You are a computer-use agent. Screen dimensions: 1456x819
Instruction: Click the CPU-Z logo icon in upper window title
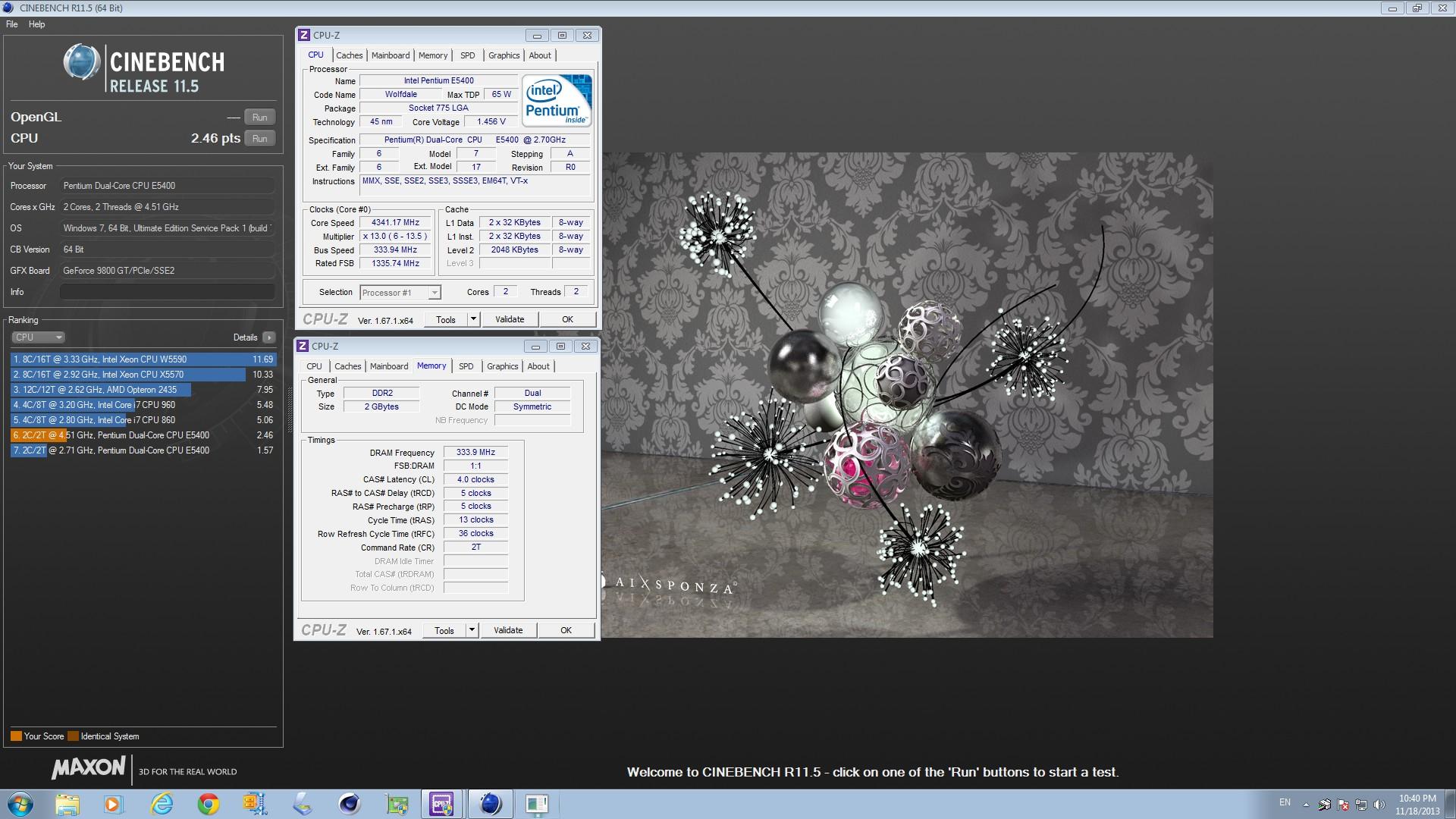tap(303, 36)
